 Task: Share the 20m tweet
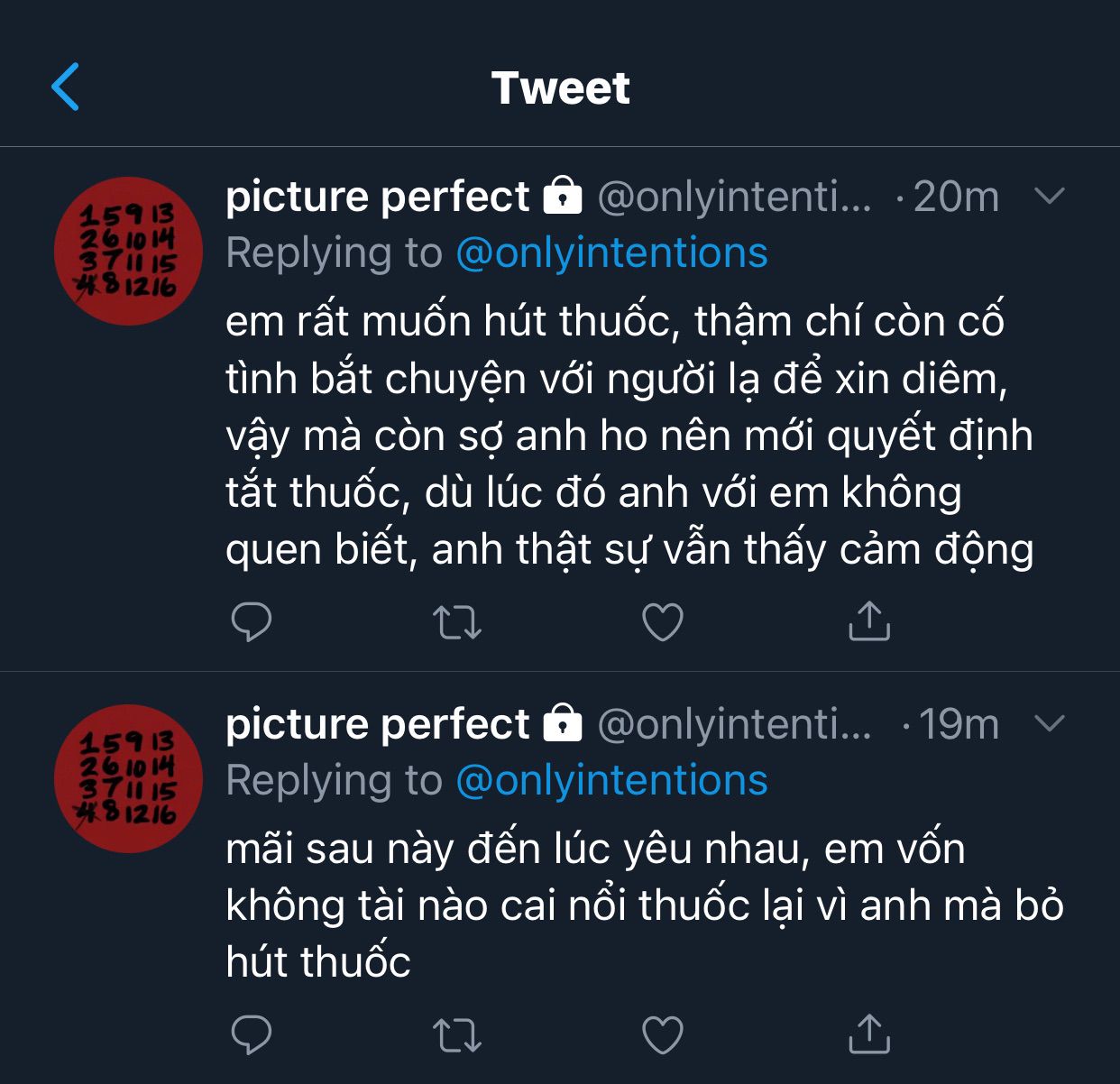point(869,621)
